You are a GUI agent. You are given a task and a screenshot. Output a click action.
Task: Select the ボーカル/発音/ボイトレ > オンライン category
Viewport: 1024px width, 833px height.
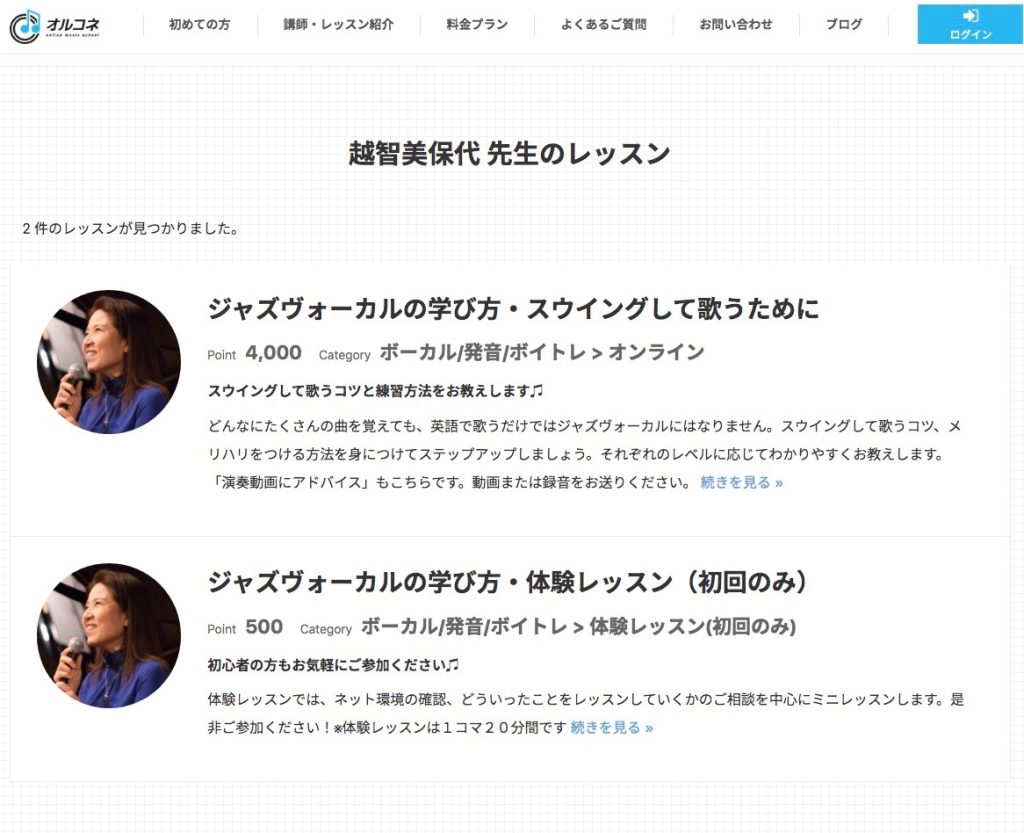(x=541, y=353)
